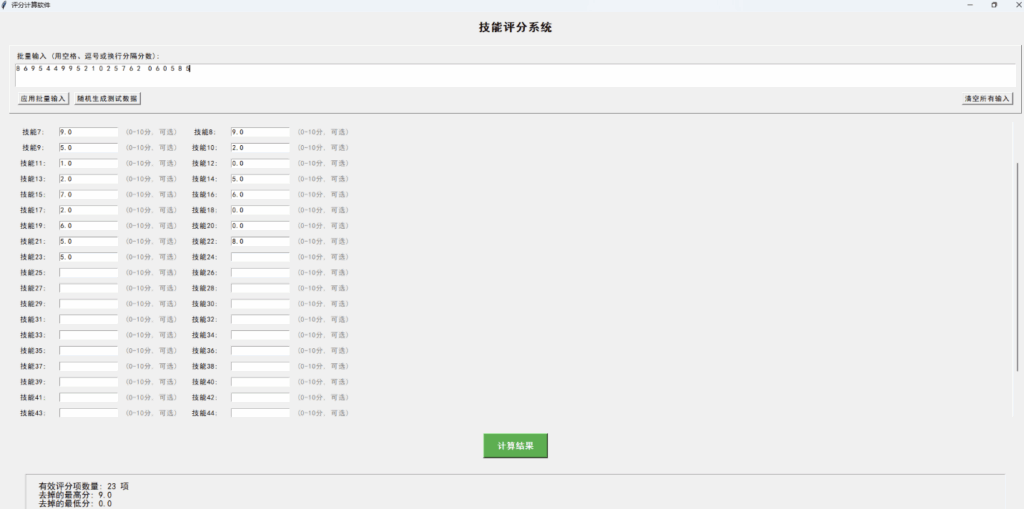Select the 技能10 score field
The width and height of the screenshot is (1024, 509).
pyautogui.click(x=260, y=148)
